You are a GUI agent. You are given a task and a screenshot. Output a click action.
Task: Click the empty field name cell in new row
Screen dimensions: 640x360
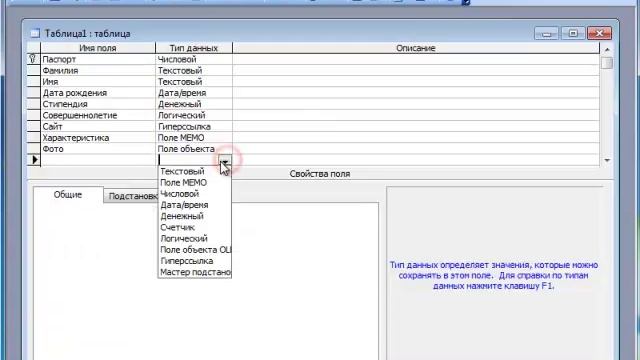click(x=98, y=160)
